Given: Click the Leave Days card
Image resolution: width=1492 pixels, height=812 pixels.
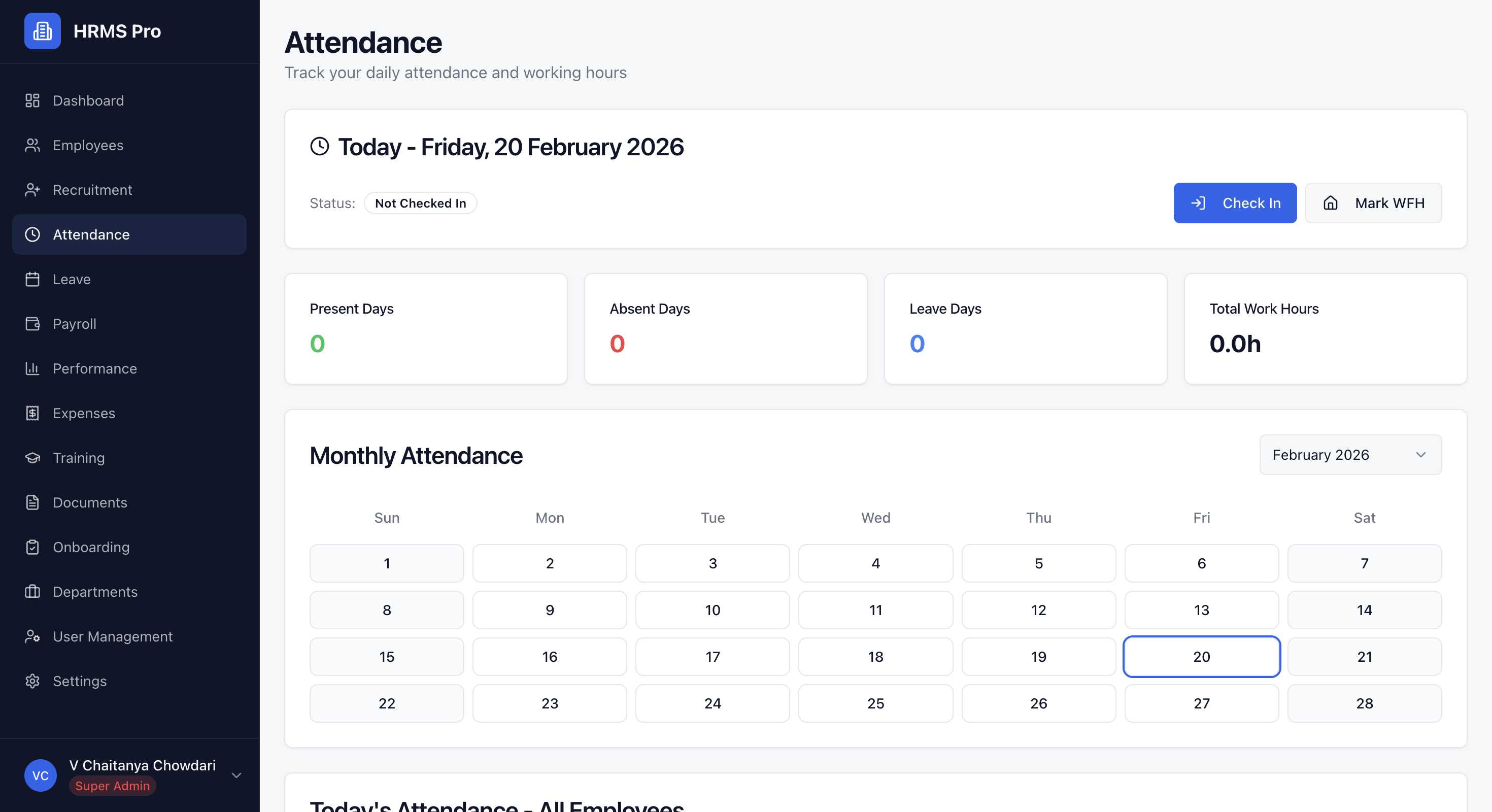Looking at the screenshot, I should click(x=1025, y=328).
